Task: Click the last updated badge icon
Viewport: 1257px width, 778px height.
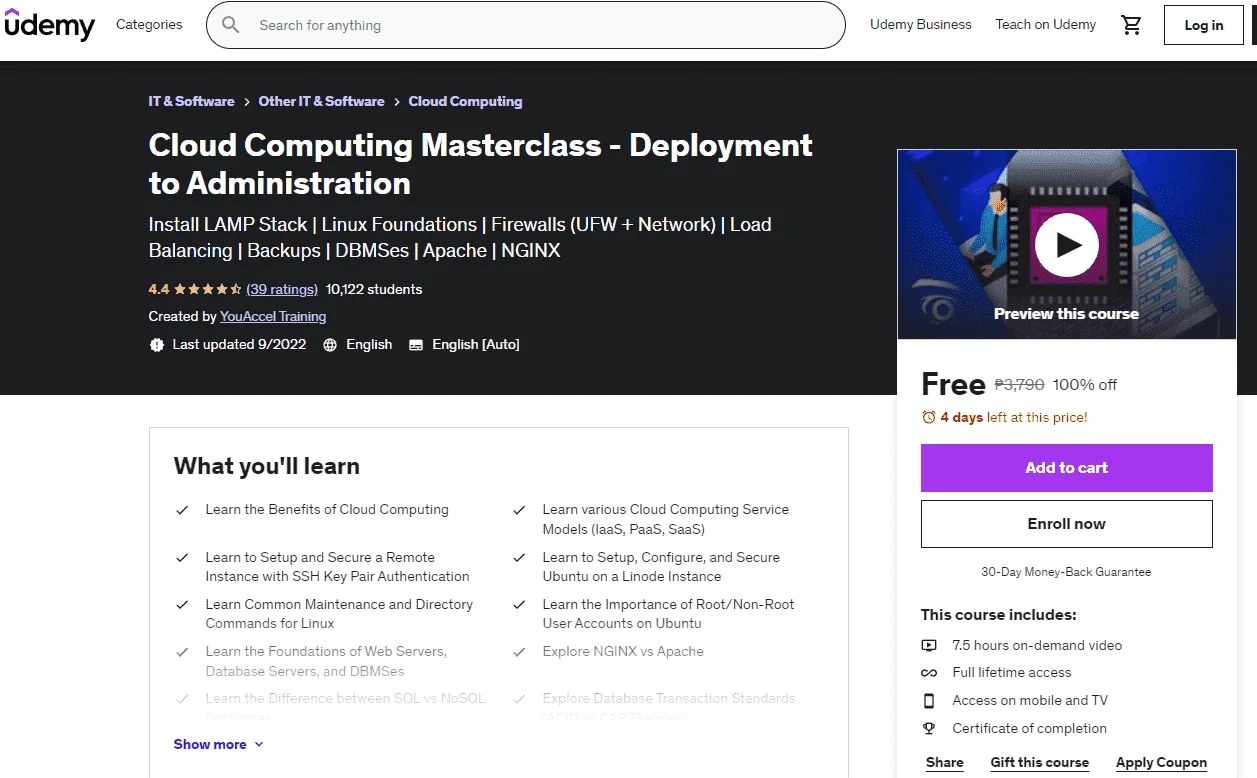Action: click(x=156, y=344)
